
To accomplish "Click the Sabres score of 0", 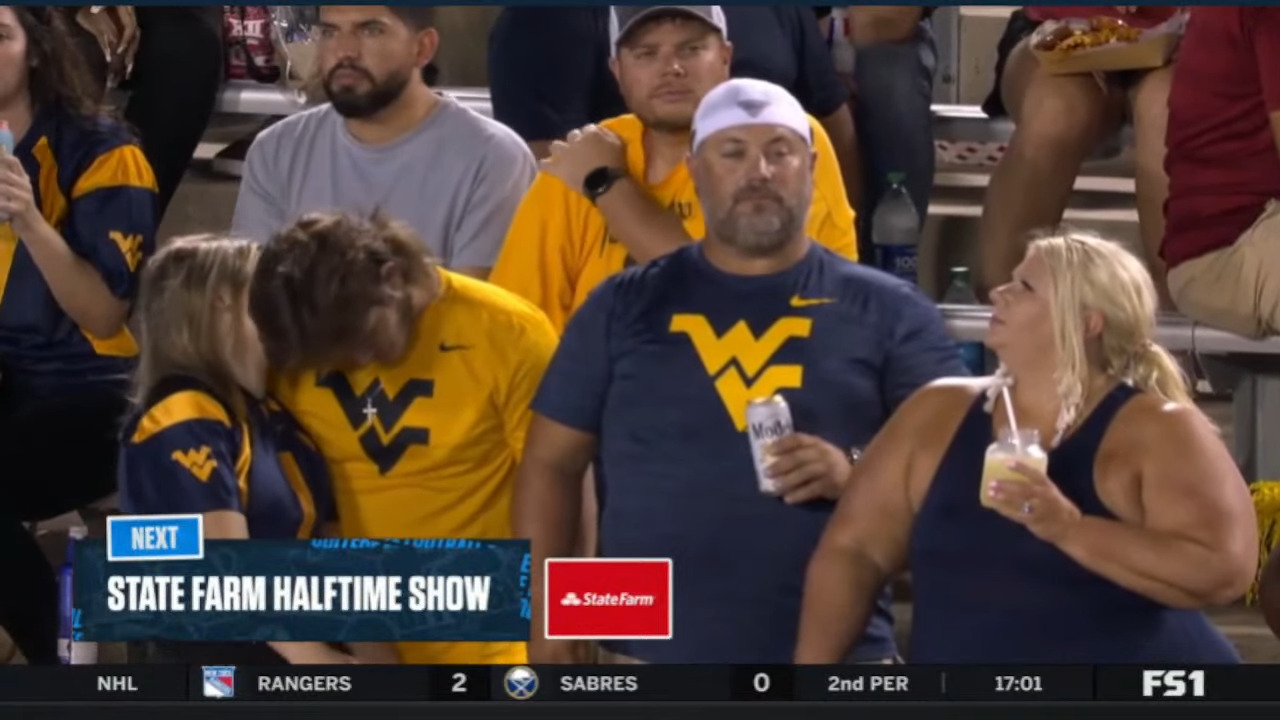I will coord(761,683).
